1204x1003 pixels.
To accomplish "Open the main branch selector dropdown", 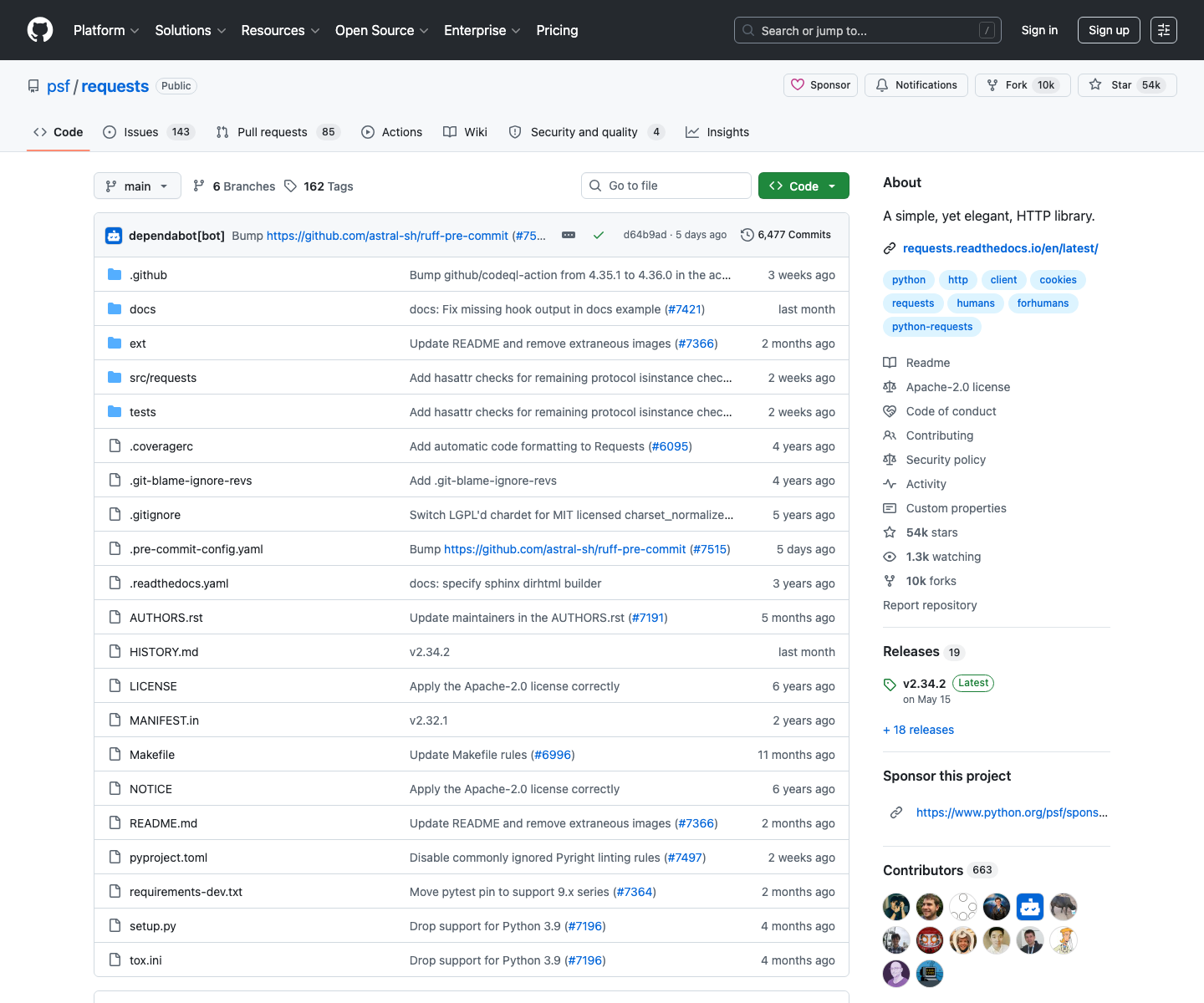I will tap(137, 186).
